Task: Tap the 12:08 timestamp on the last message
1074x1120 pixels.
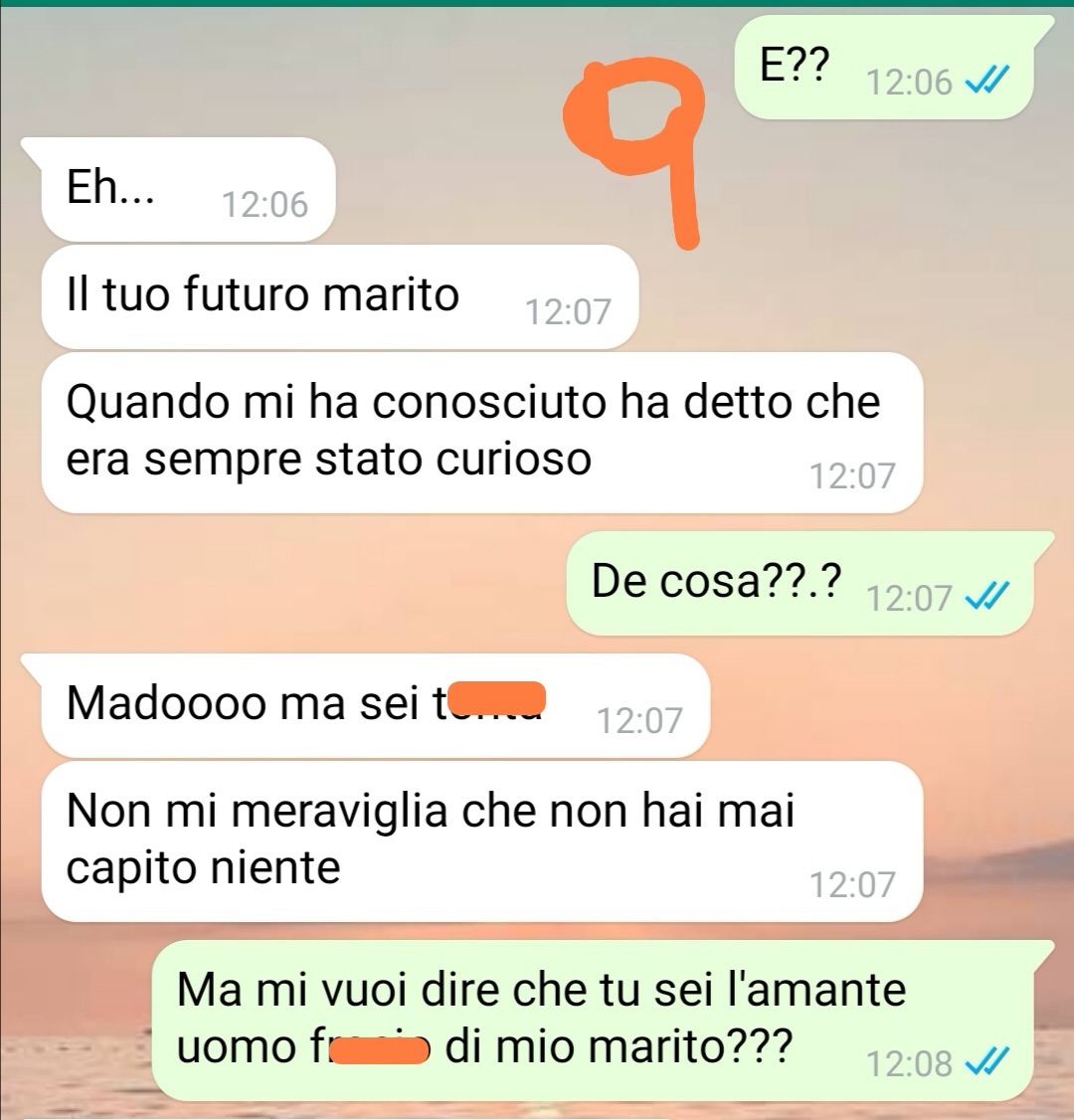Action: tap(909, 1063)
